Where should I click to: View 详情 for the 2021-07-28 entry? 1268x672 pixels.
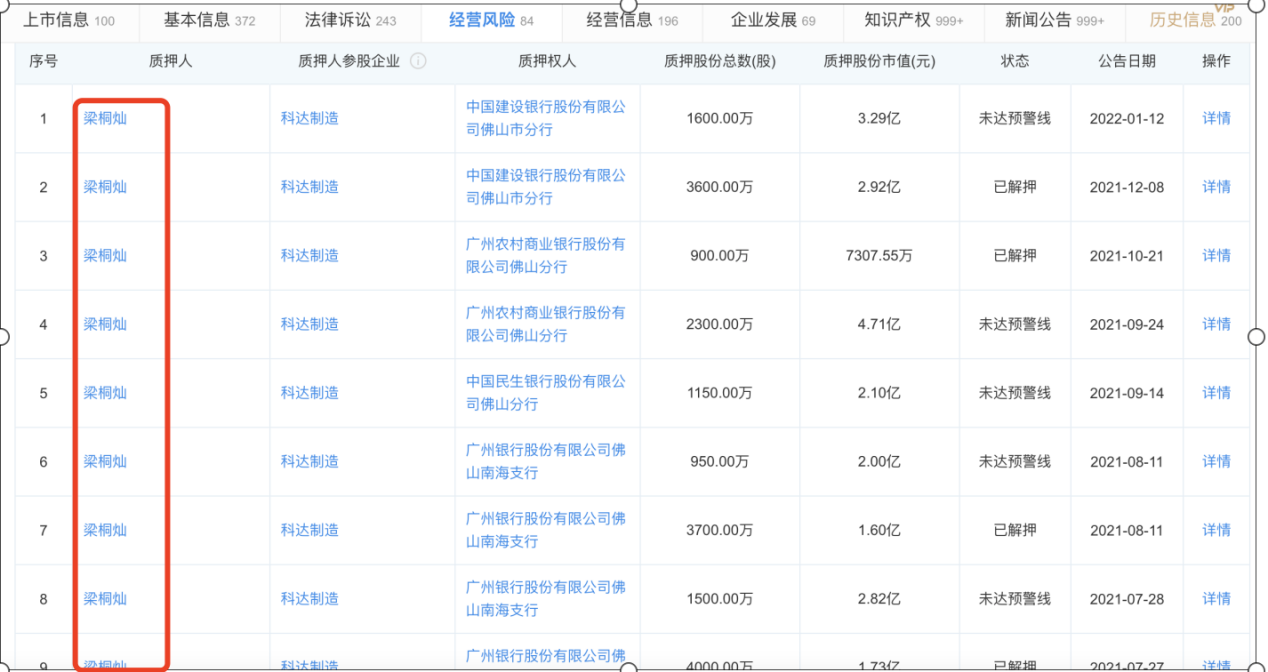tap(1216, 599)
